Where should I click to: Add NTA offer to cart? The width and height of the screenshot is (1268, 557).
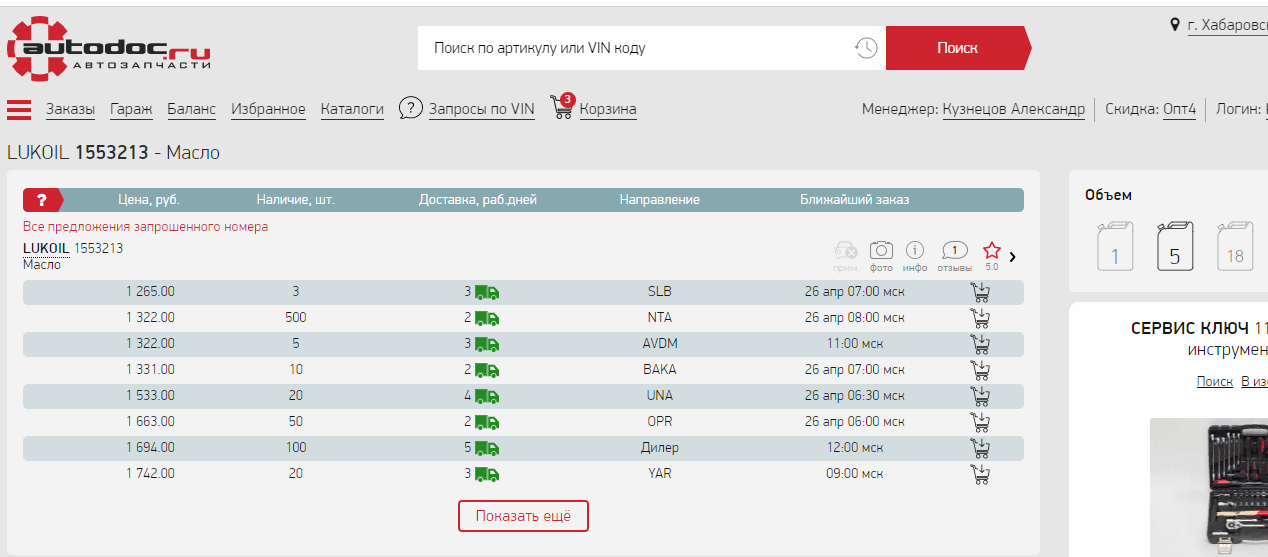click(x=980, y=318)
